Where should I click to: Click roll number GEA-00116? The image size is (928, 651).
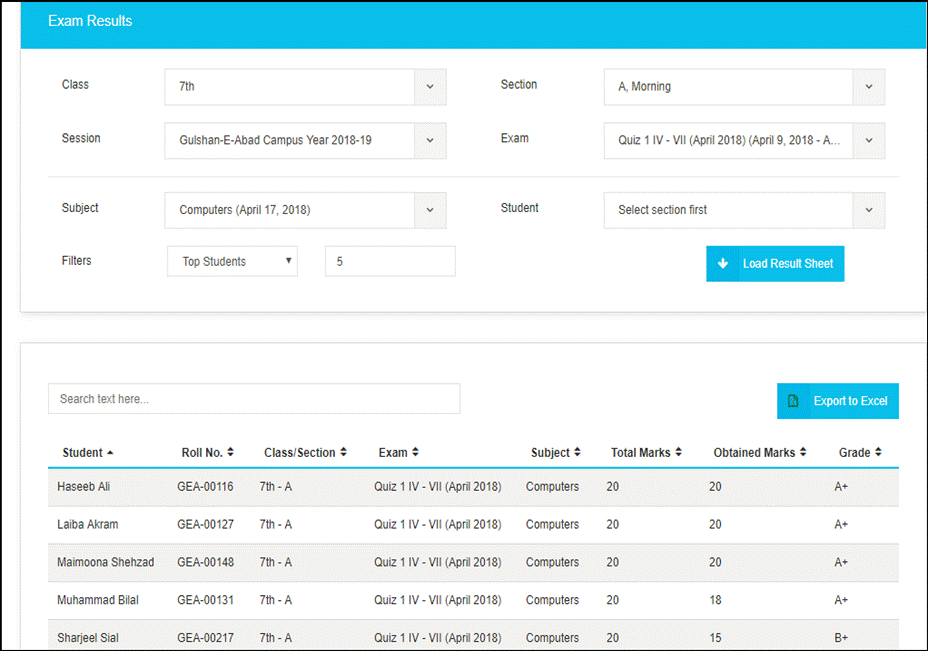click(x=205, y=486)
